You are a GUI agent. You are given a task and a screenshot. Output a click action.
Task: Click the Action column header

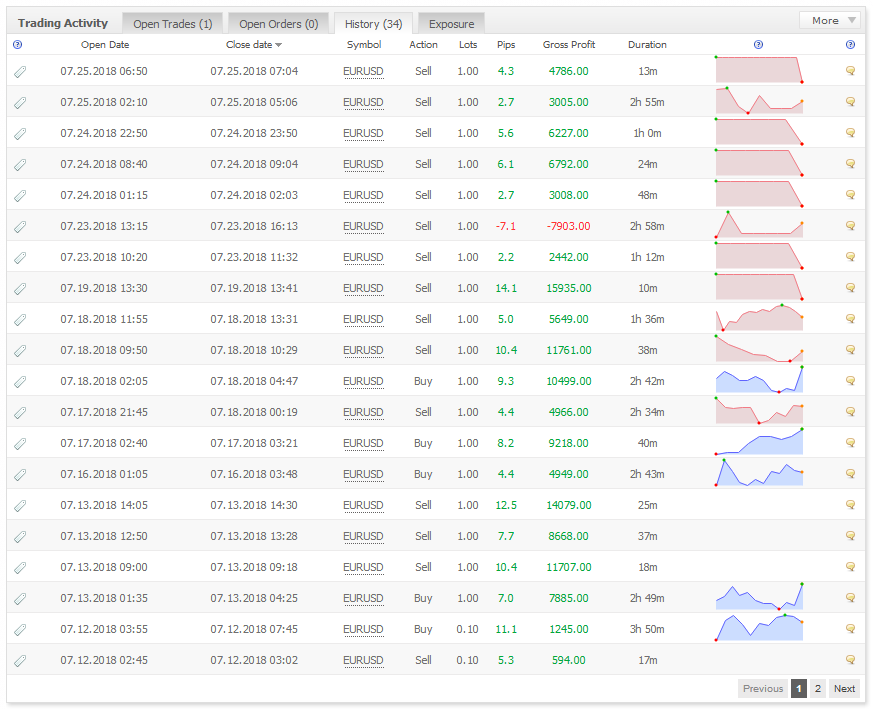(x=423, y=45)
